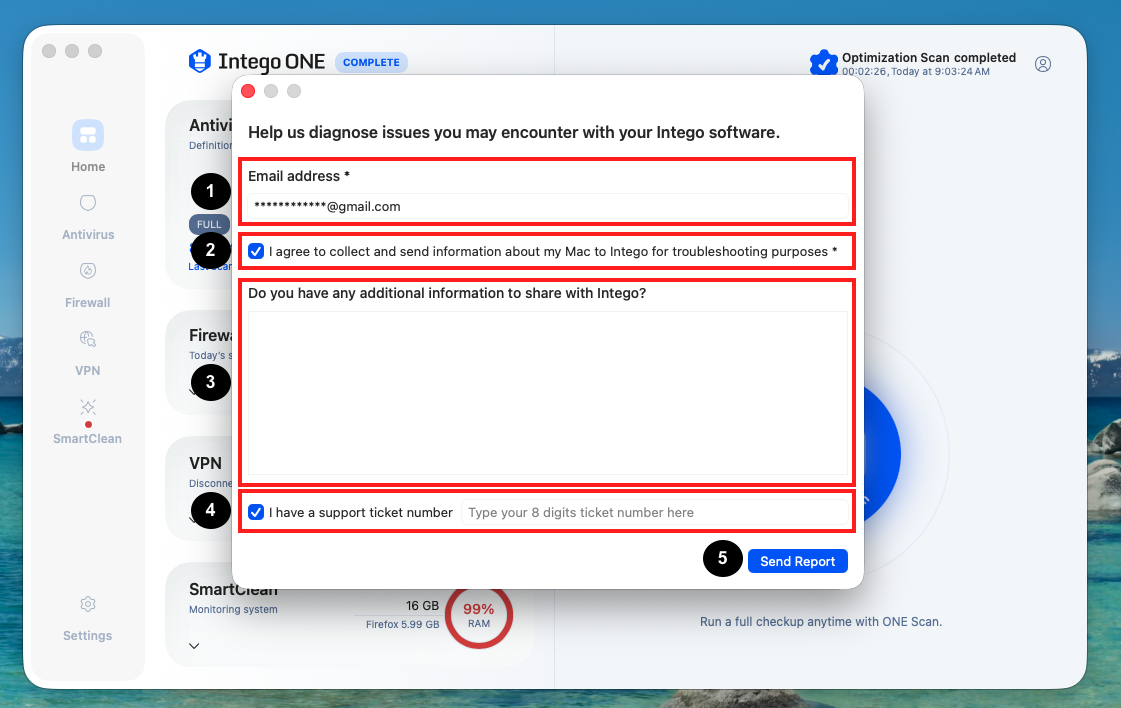Image resolution: width=1121 pixels, height=708 pixels.
Task: Open the SmartClean sparkle icon
Action: [88, 407]
